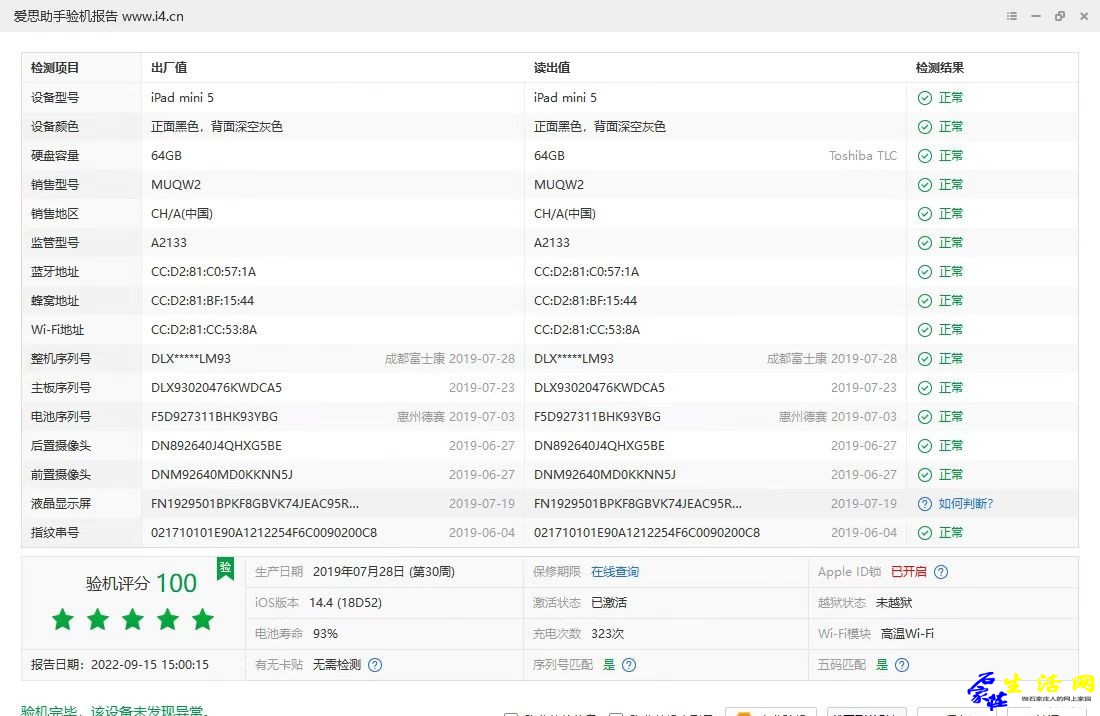Image resolution: width=1100 pixels, height=716 pixels.
Task: Click the activation status 已激活
Action: (609, 602)
